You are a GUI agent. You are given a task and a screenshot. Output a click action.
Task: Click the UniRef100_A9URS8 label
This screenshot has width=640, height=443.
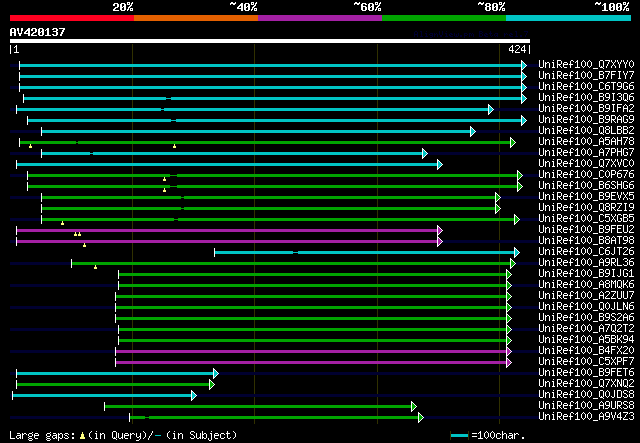tap(586, 406)
